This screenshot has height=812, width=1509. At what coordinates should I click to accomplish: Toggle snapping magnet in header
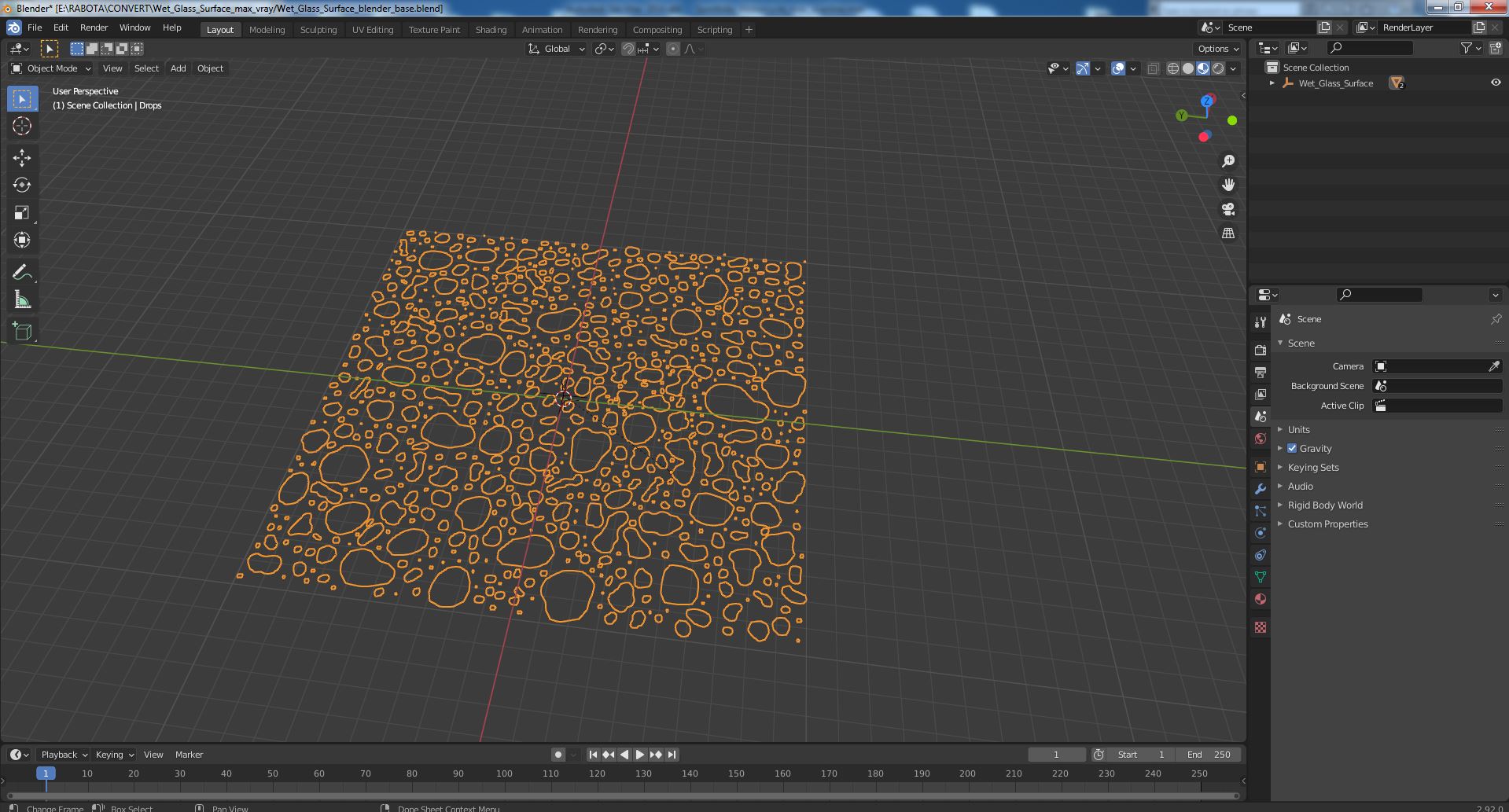coord(628,49)
